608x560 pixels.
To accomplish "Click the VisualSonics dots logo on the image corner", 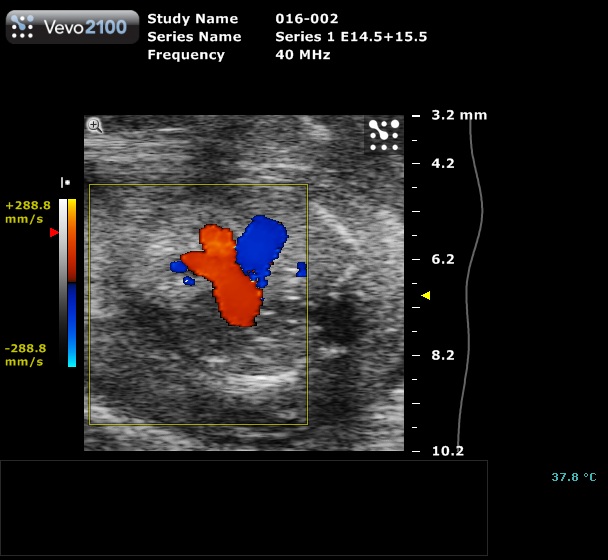I will click(x=383, y=135).
